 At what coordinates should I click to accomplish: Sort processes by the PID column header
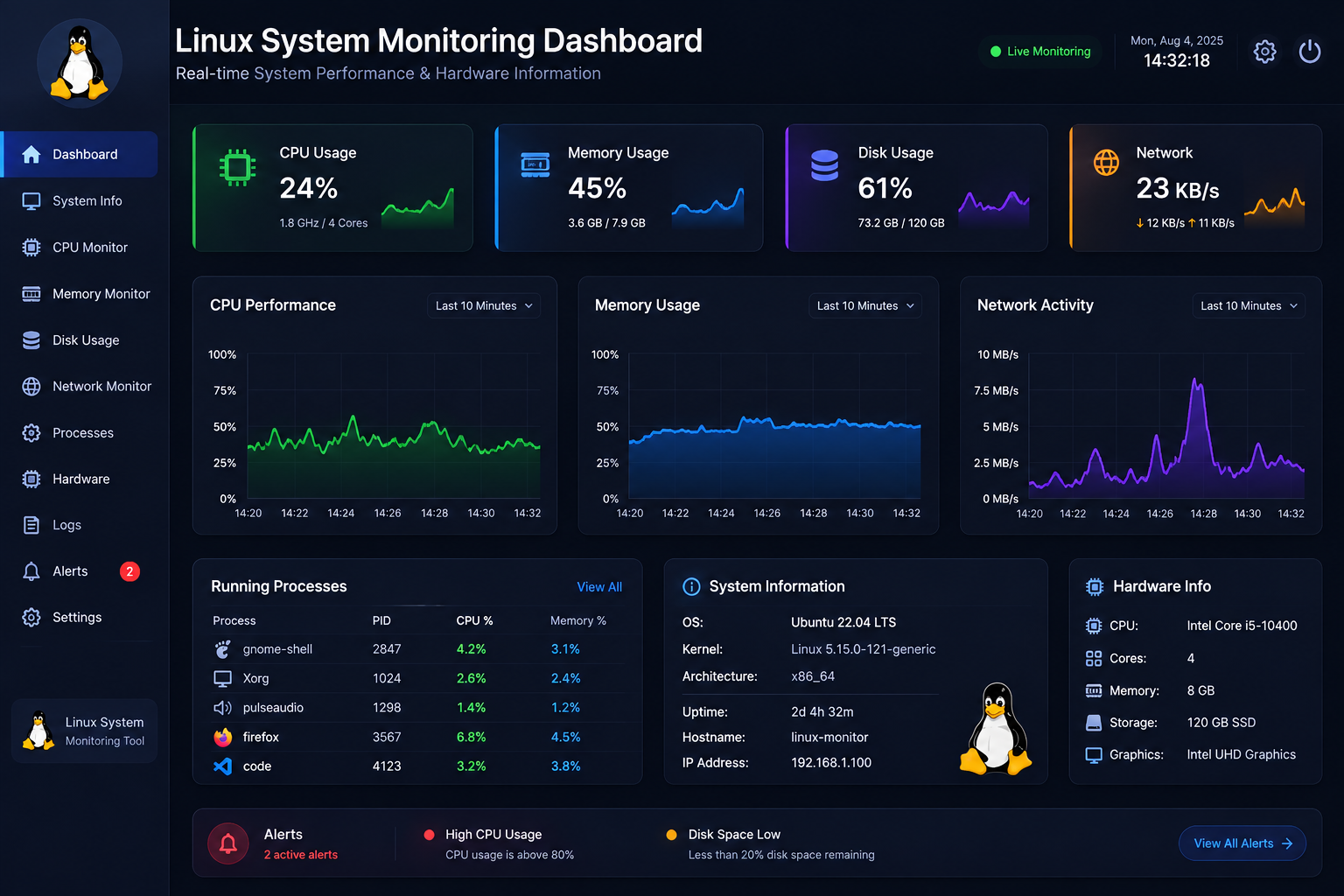click(x=381, y=620)
